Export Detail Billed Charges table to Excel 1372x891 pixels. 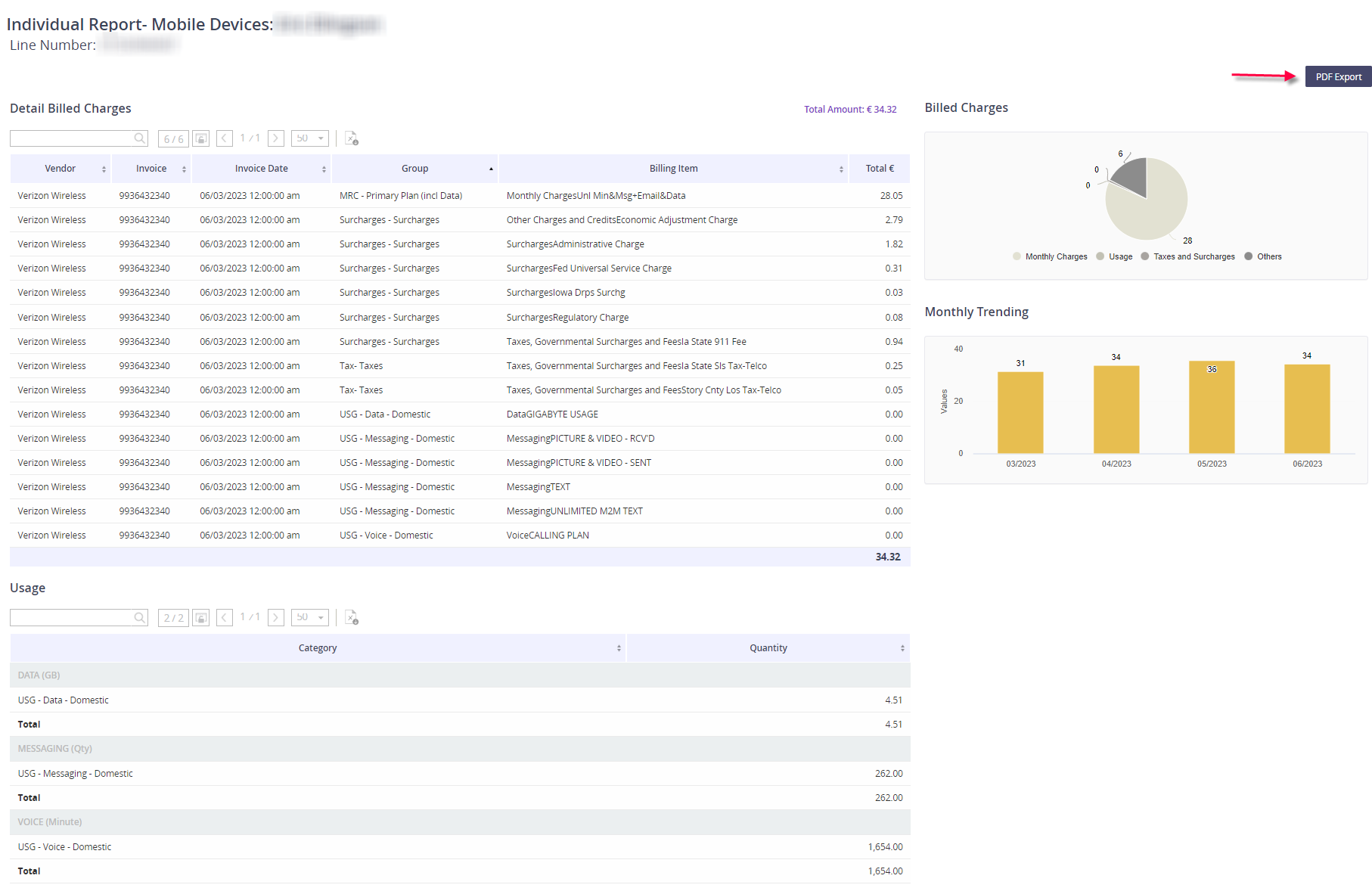352,138
